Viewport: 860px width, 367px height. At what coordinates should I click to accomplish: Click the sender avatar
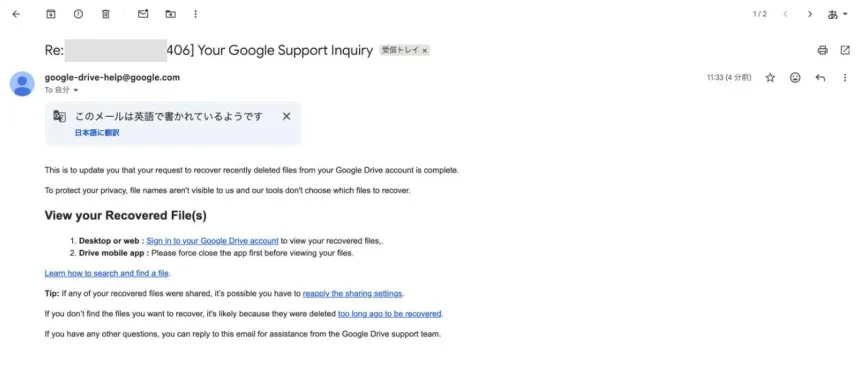pyautogui.click(x=22, y=83)
